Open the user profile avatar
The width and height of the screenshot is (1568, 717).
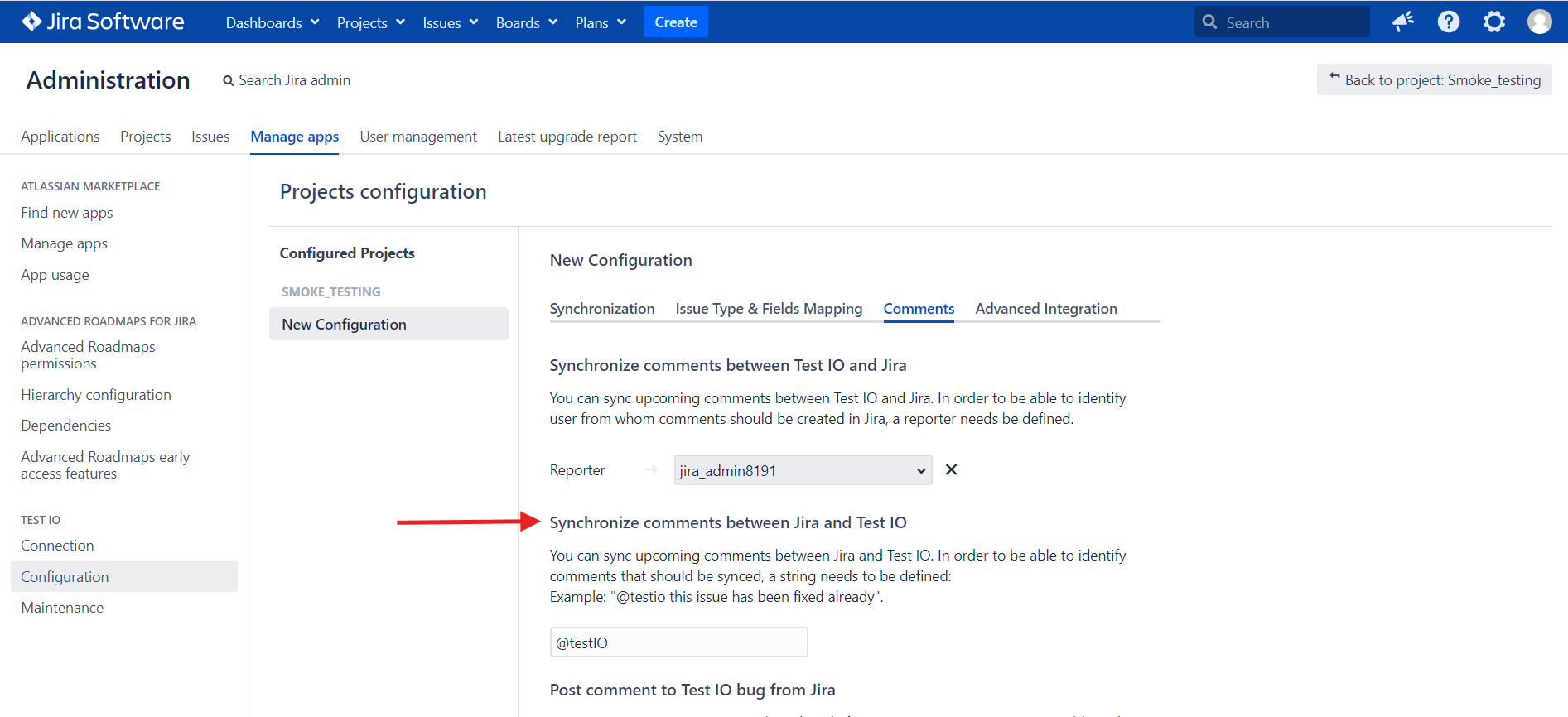(1540, 22)
